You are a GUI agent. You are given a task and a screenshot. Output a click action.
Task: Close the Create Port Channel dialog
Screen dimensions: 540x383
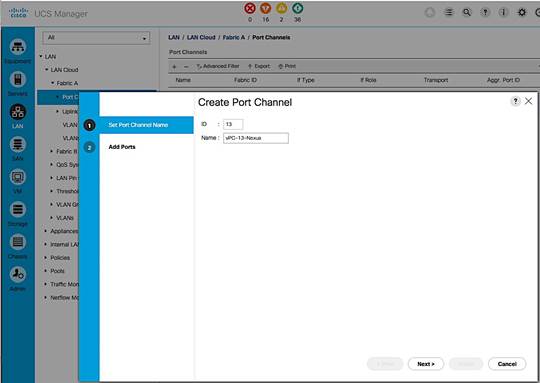coord(528,101)
